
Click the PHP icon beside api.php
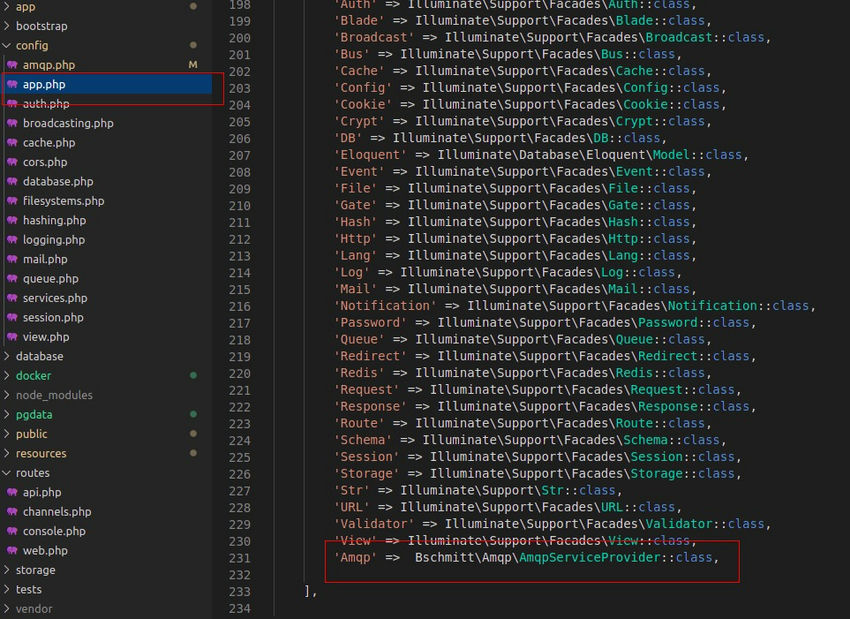12,492
